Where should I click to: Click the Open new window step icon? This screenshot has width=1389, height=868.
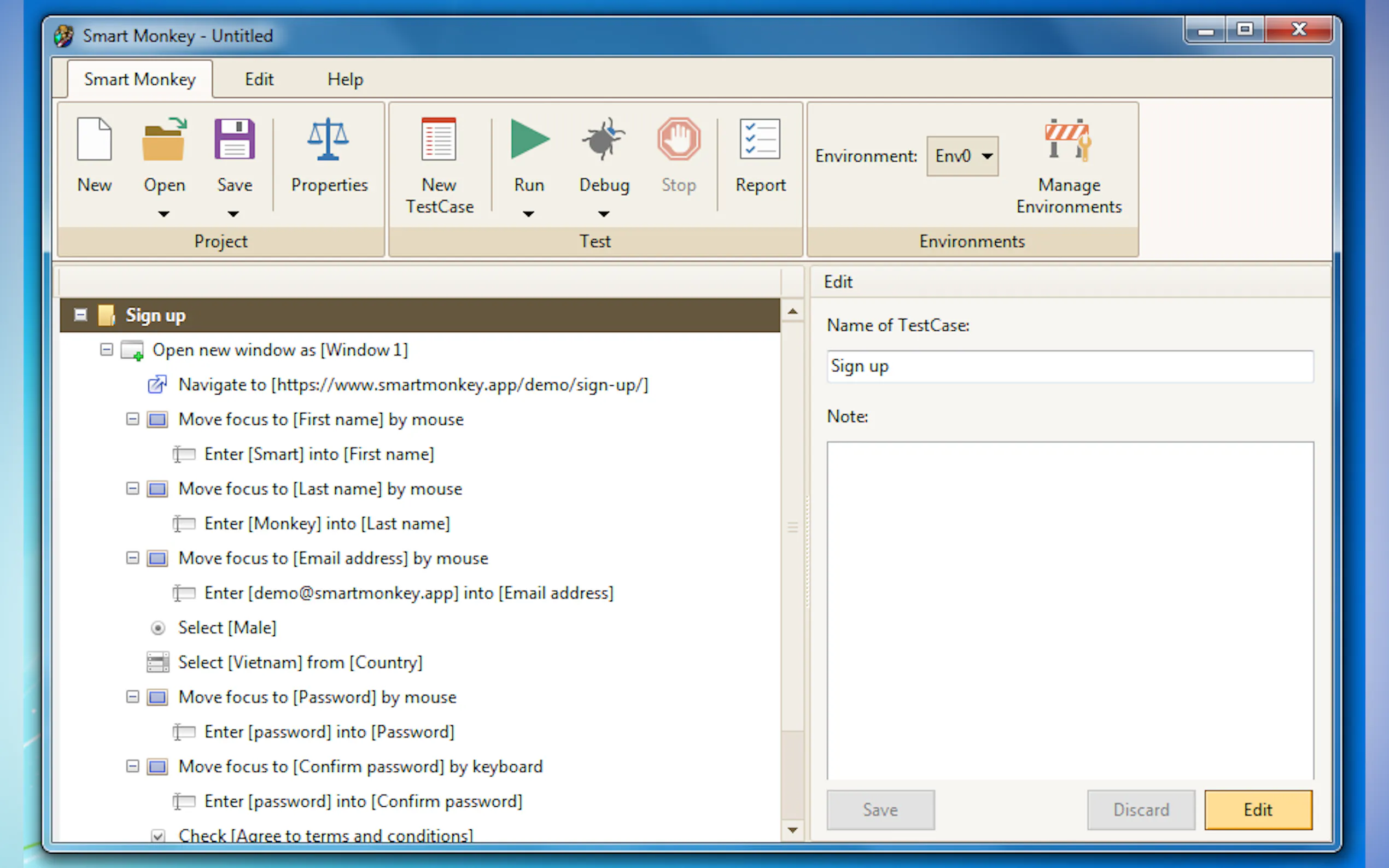pyautogui.click(x=133, y=350)
